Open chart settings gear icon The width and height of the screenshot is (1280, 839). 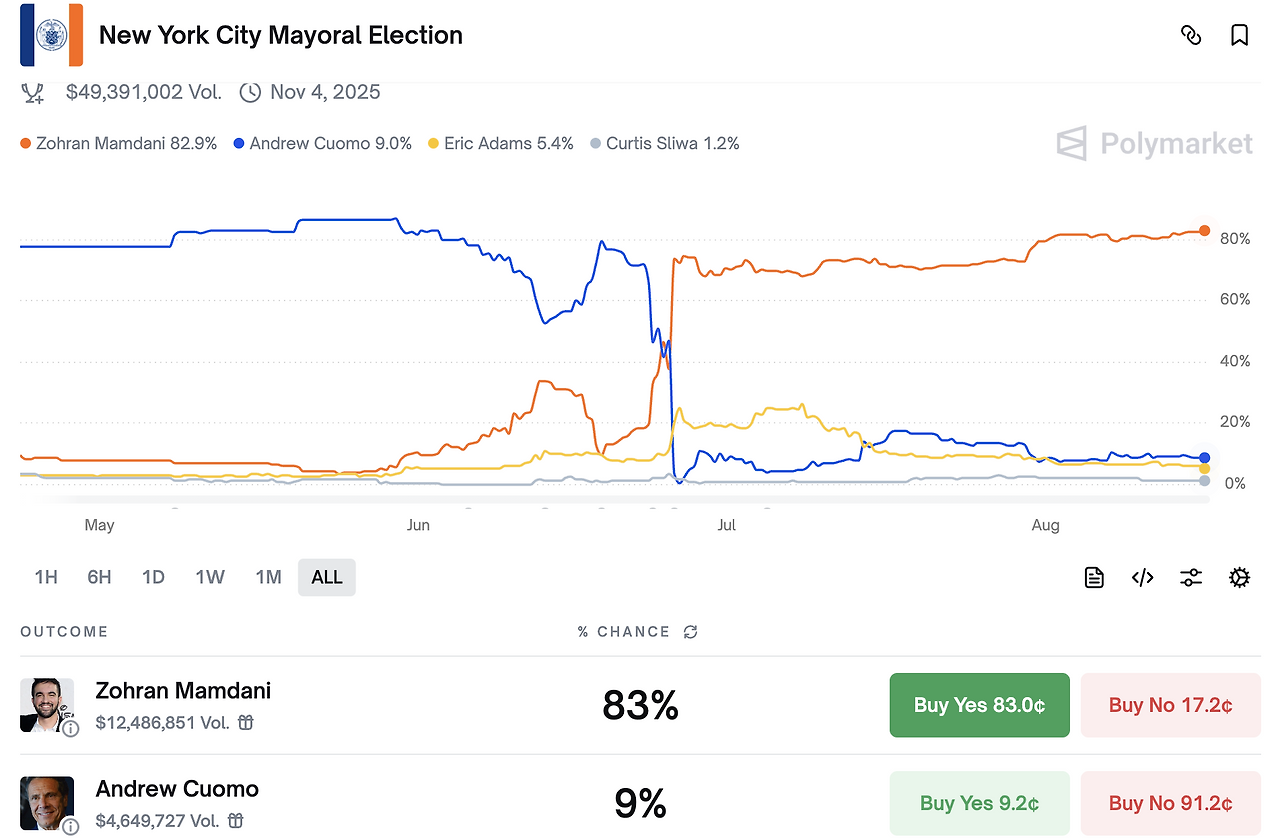[x=1239, y=577]
